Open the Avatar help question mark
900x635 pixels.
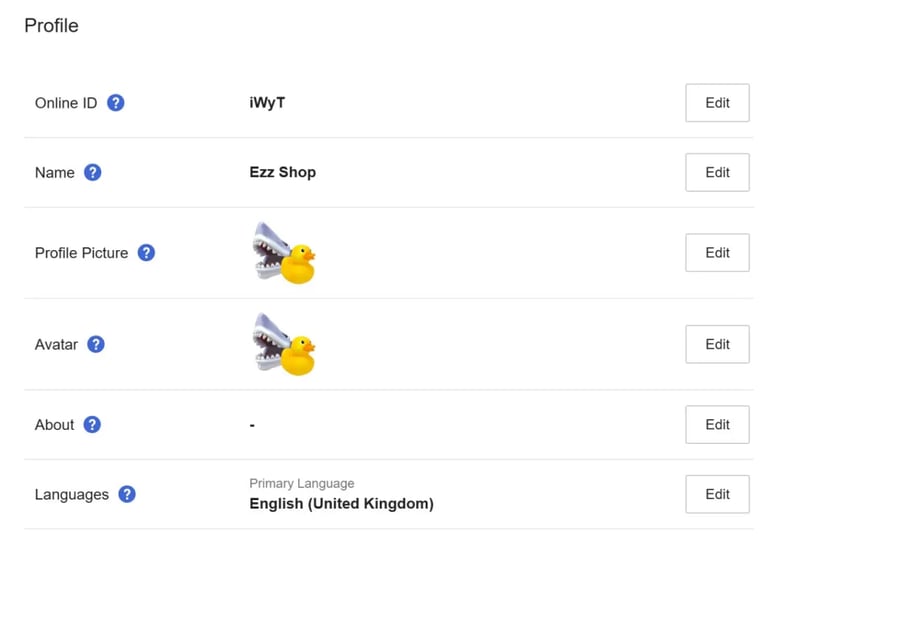96,344
